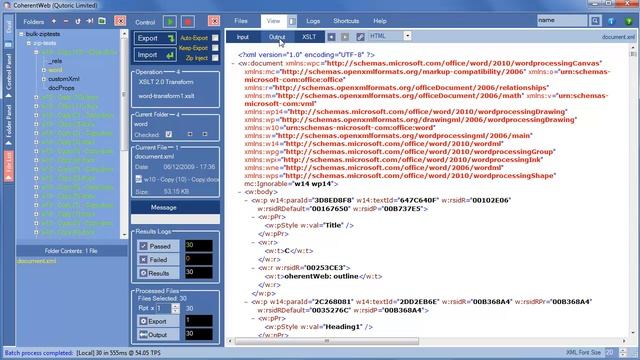Close the Folders panel with red X
Screen dimensions: 640x360
(x=120, y=21)
